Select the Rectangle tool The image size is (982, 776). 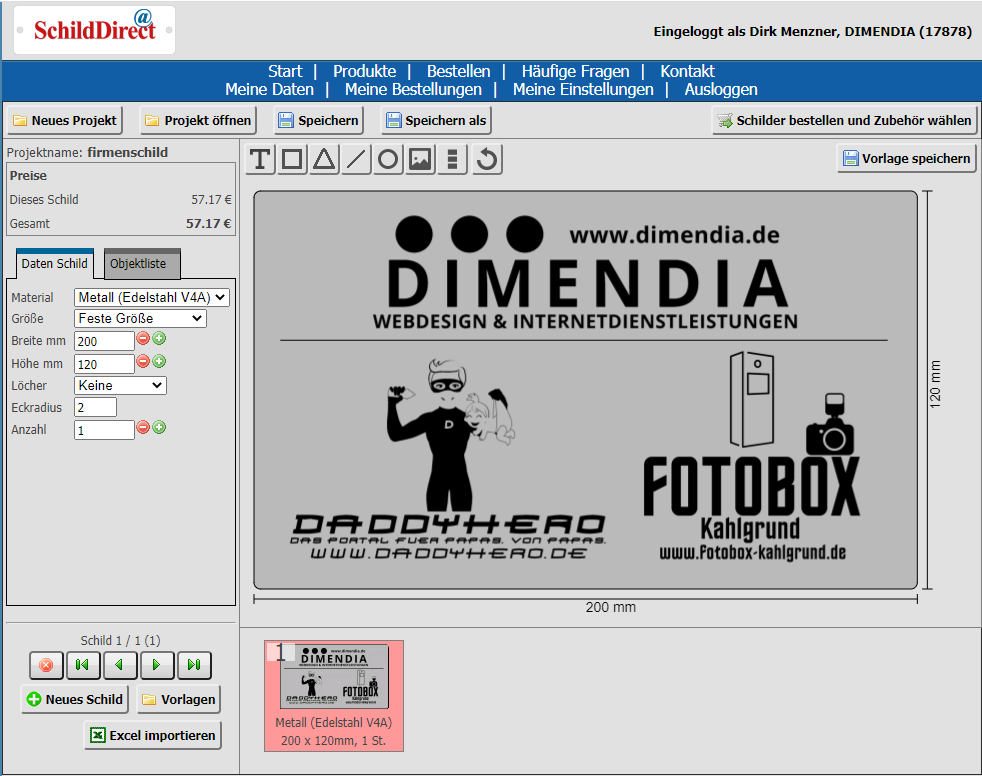[292, 159]
